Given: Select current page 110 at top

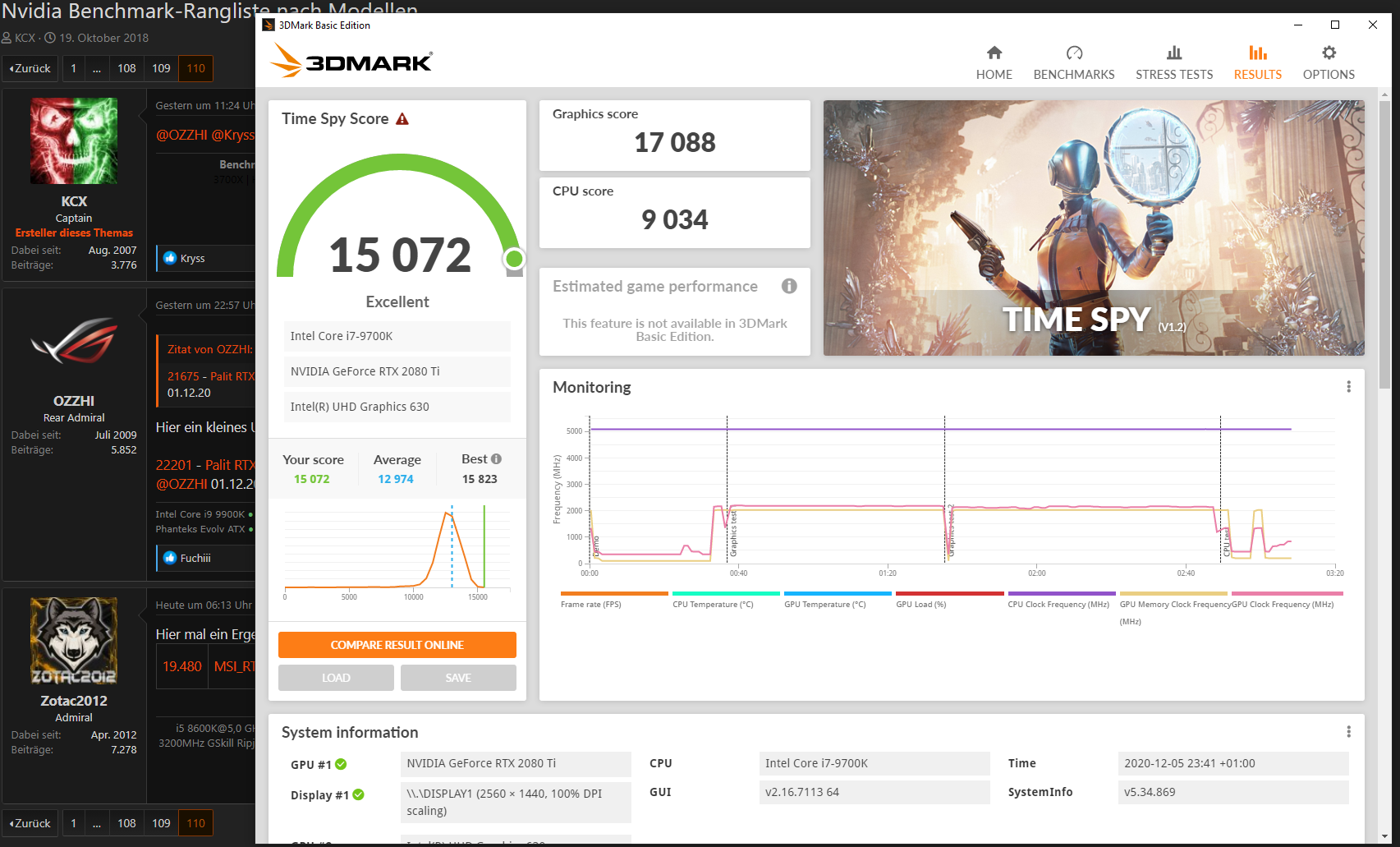Looking at the screenshot, I should 195,68.
